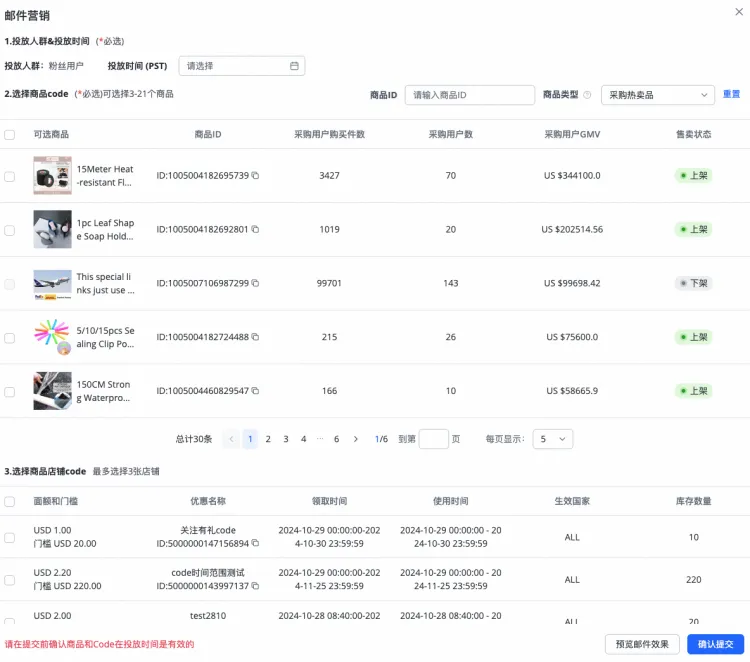The height and width of the screenshot is (662, 750).
Task: Focus the 商品ID search input
Action: [470, 95]
